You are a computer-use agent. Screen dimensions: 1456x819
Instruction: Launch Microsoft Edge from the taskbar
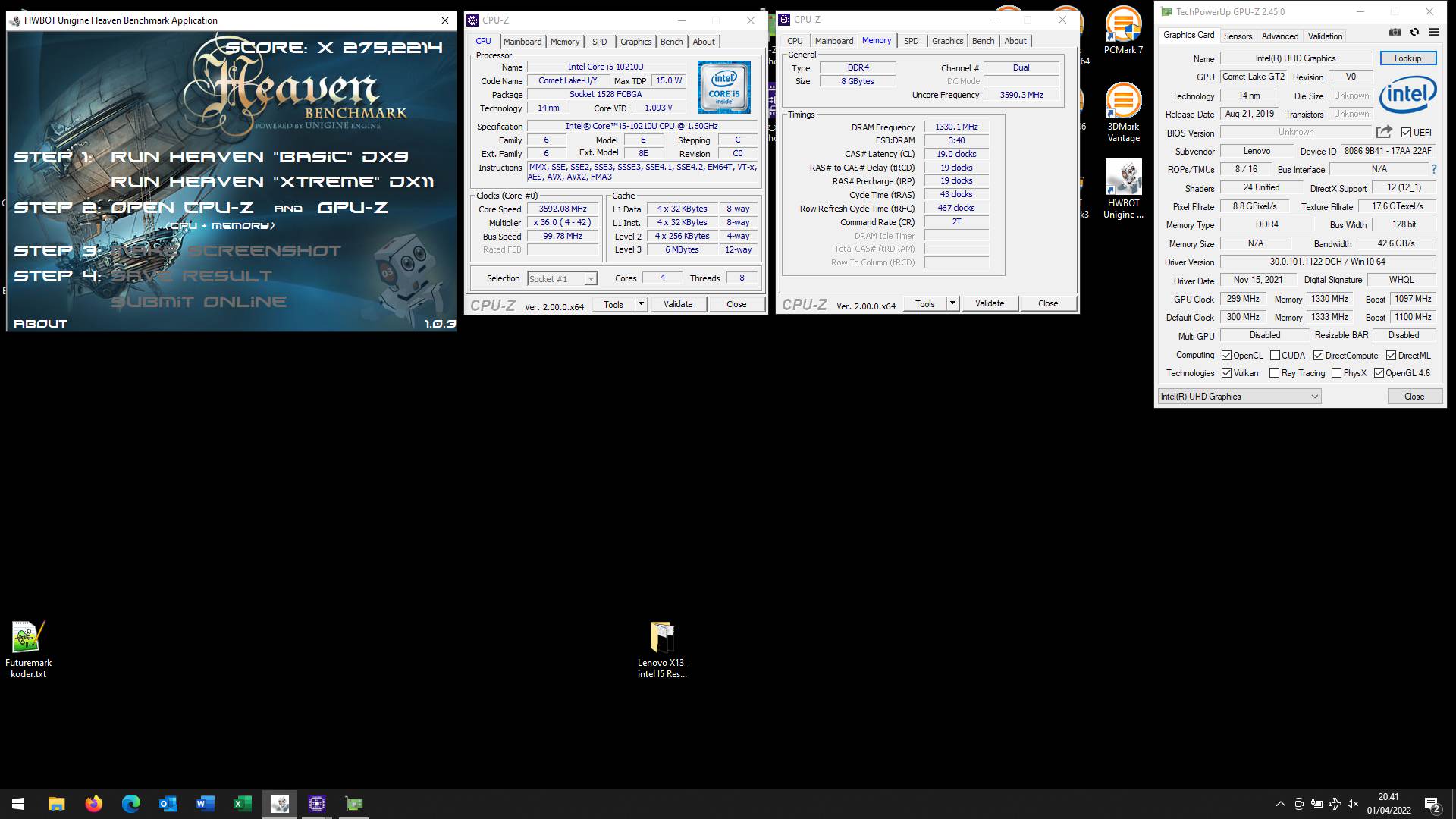tap(130, 804)
